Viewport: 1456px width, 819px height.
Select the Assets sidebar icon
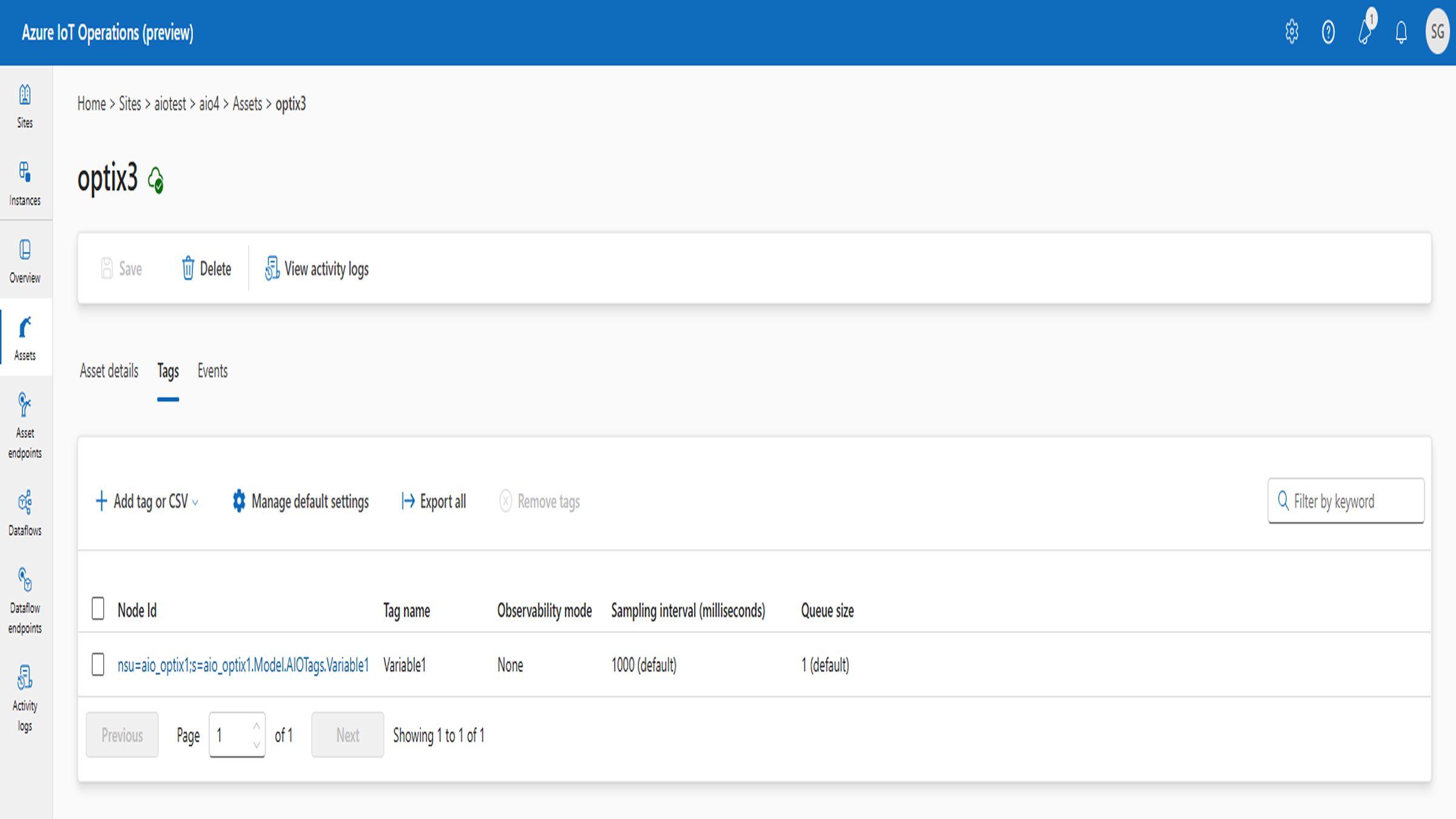(25, 338)
